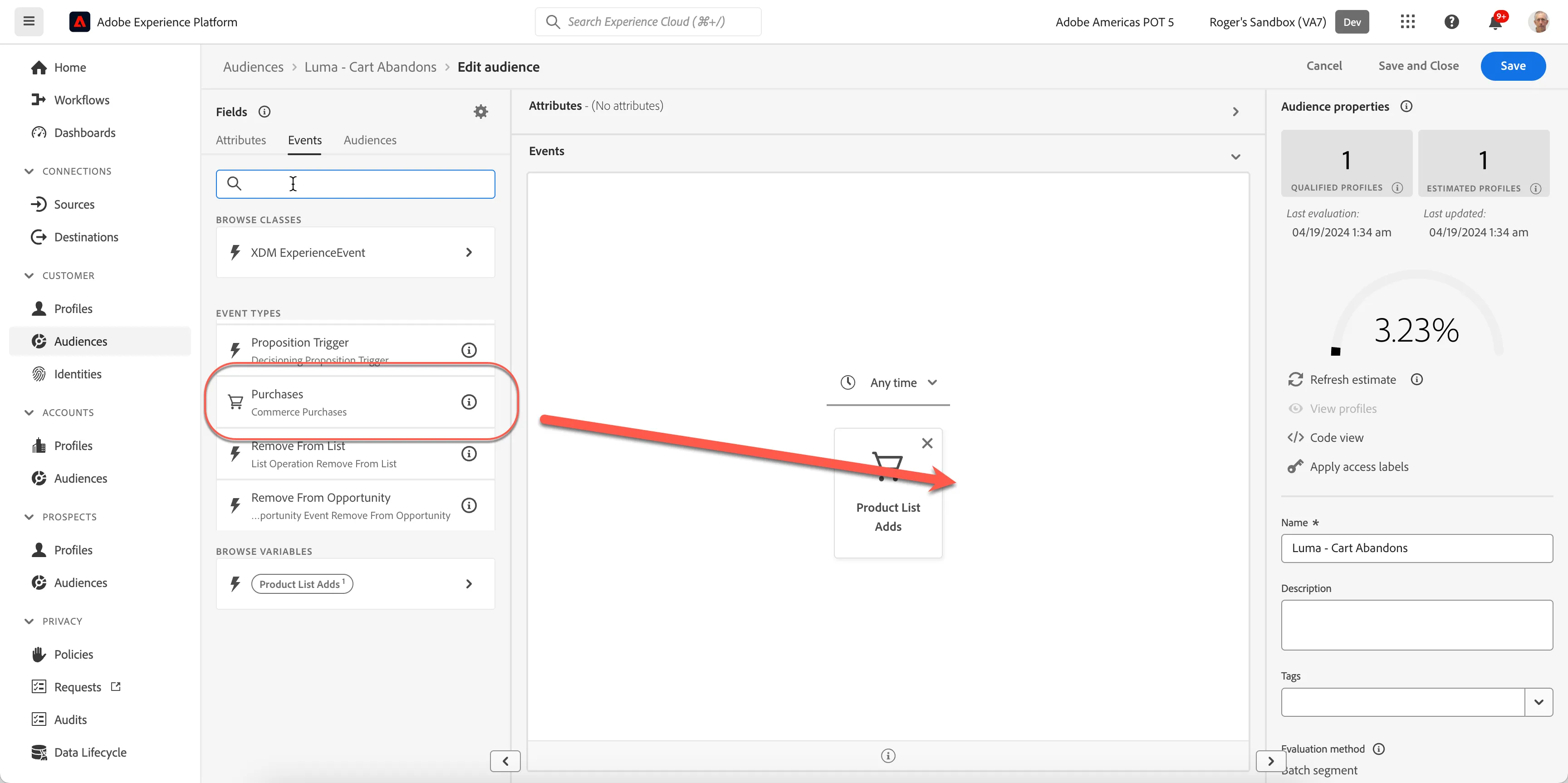Collapse the CONNECTIONS nav section
The width and height of the screenshot is (1568, 783).
(x=29, y=171)
